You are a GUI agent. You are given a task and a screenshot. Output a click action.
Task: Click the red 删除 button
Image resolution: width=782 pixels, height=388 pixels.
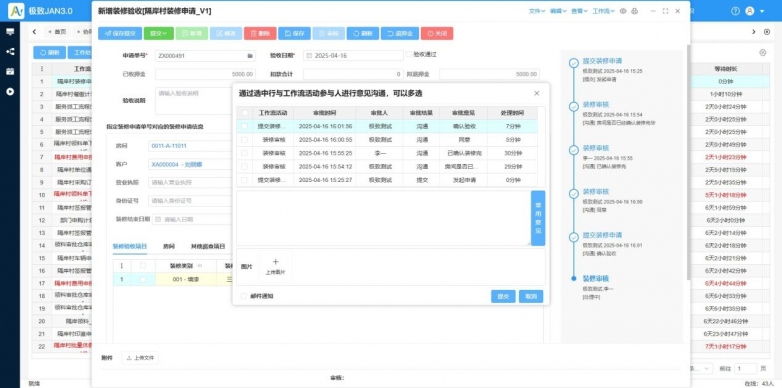click(260, 33)
